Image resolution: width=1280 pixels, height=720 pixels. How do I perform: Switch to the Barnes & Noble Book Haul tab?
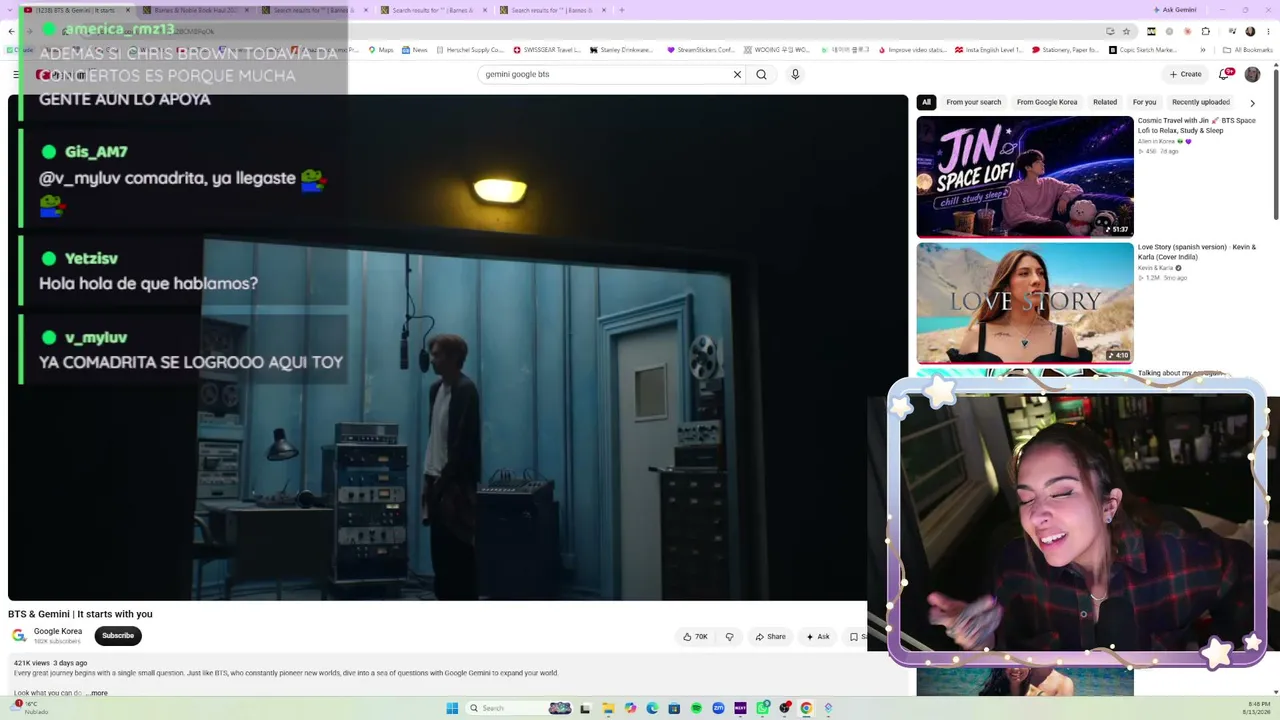click(196, 10)
